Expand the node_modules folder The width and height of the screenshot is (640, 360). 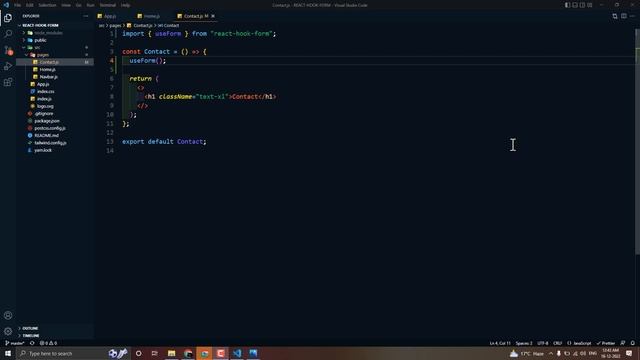[x=48, y=33]
